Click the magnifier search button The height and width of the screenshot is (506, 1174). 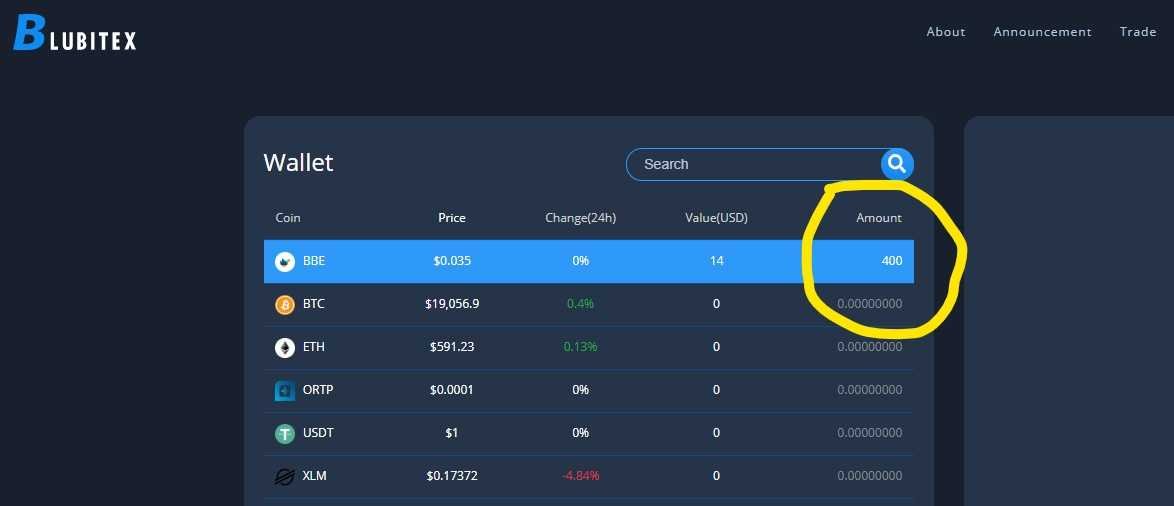[x=897, y=164]
